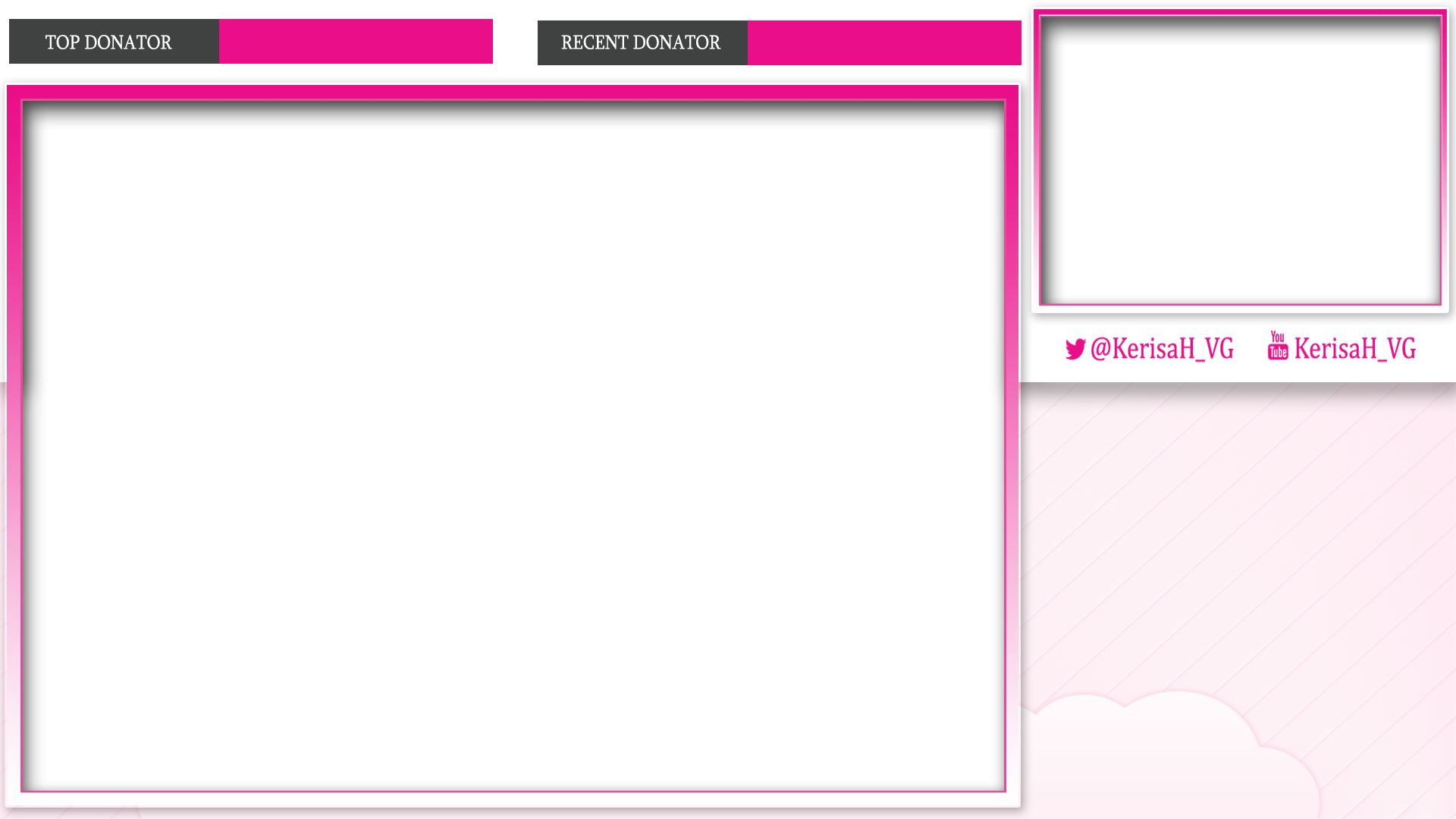Click the RECENT DONATOR label
Image resolution: width=1456 pixels, height=819 pixels.
click(x=642, y=42)
